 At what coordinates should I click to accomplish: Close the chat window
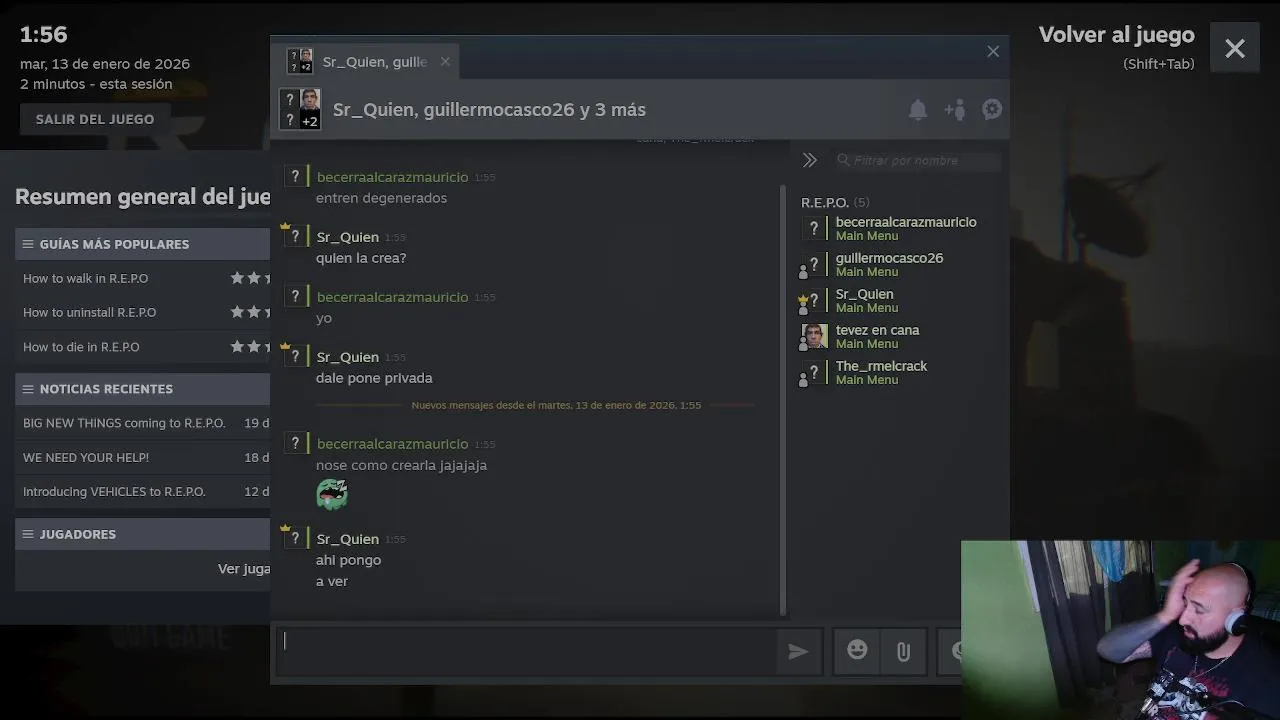[993, 51]
